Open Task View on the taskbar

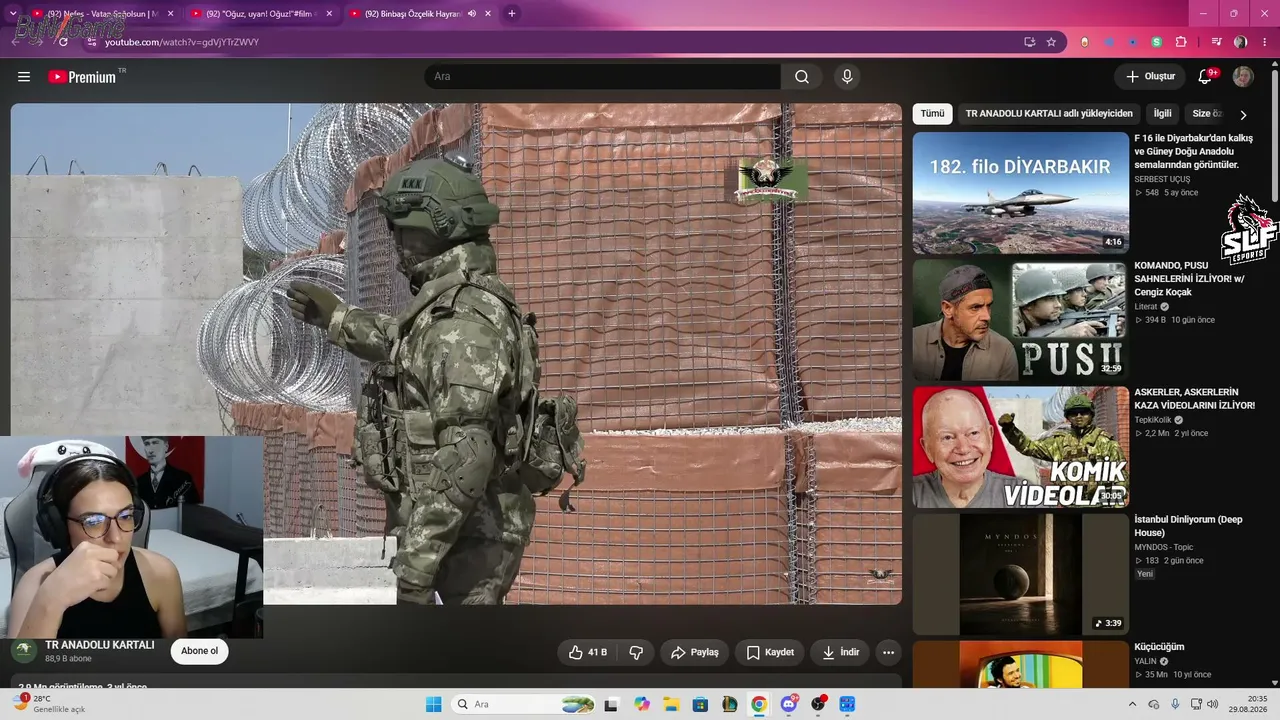click(x=611, y=704)
